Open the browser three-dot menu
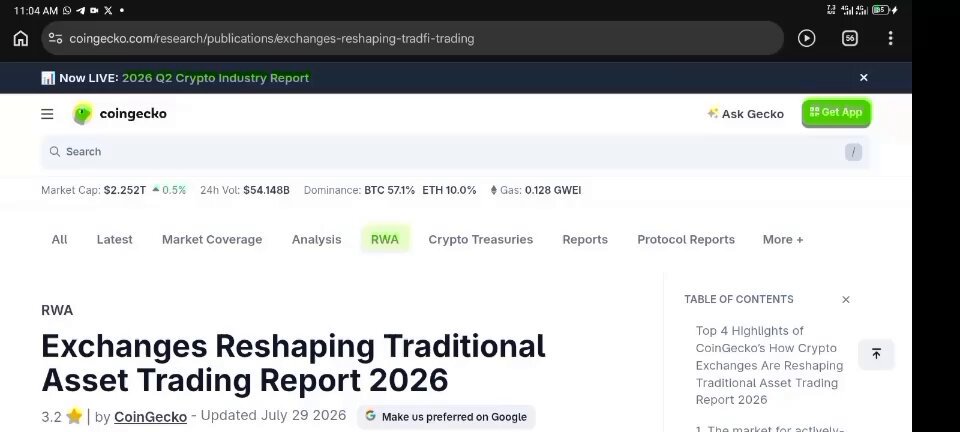Viewport: 960px width, 432px height. point(890,39)
